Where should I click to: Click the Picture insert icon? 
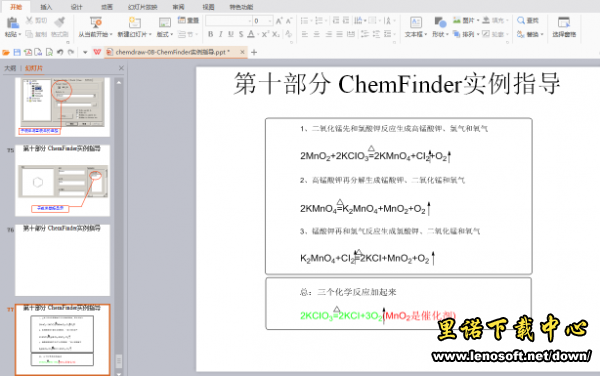click(x=457, y=20)
